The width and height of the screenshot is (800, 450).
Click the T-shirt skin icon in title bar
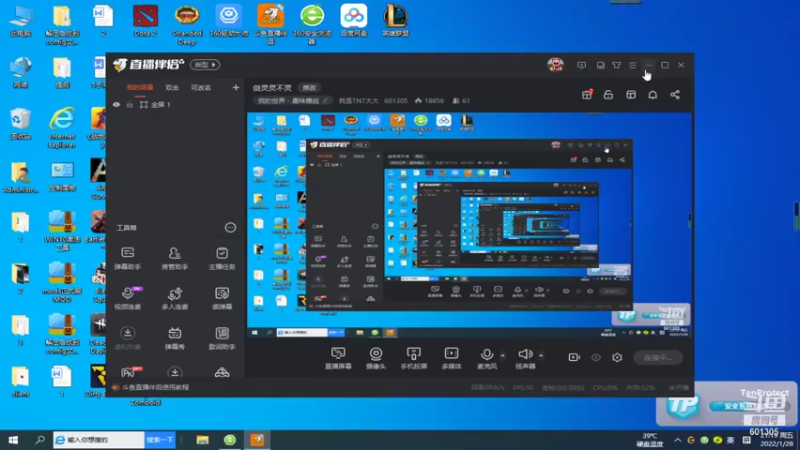tap(616, 65)
